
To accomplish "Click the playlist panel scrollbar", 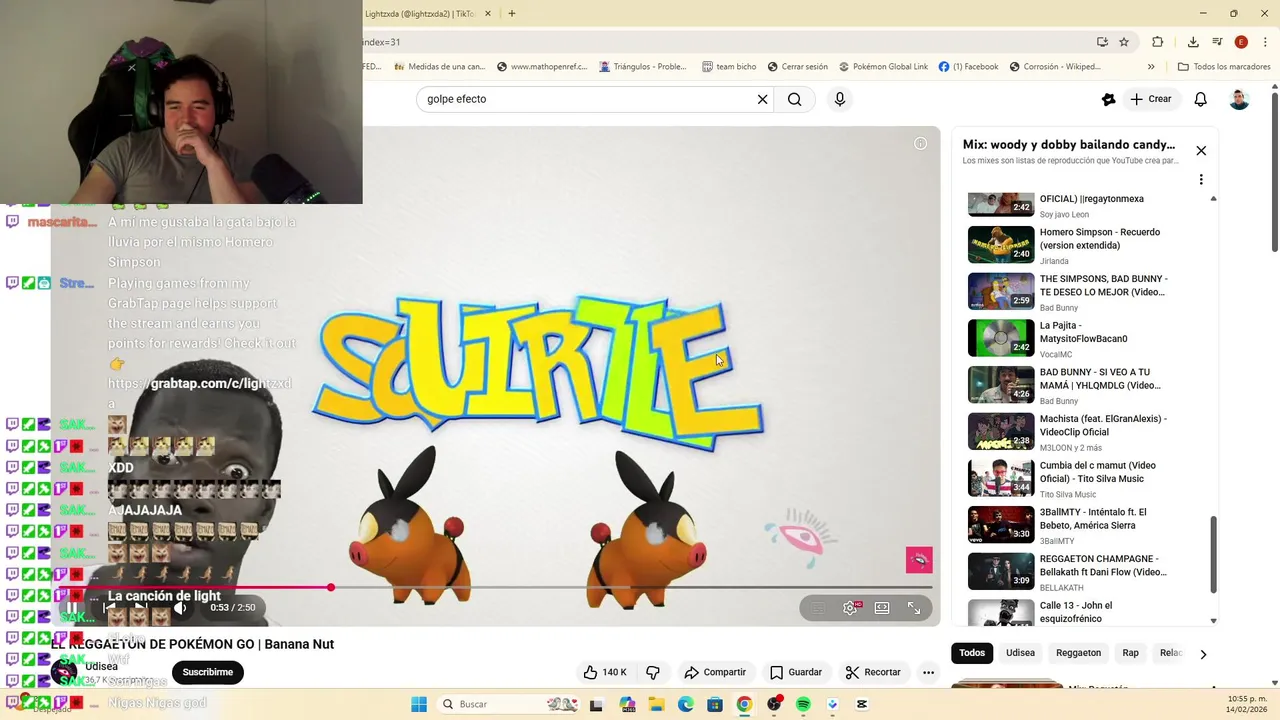I will 1214,555.
